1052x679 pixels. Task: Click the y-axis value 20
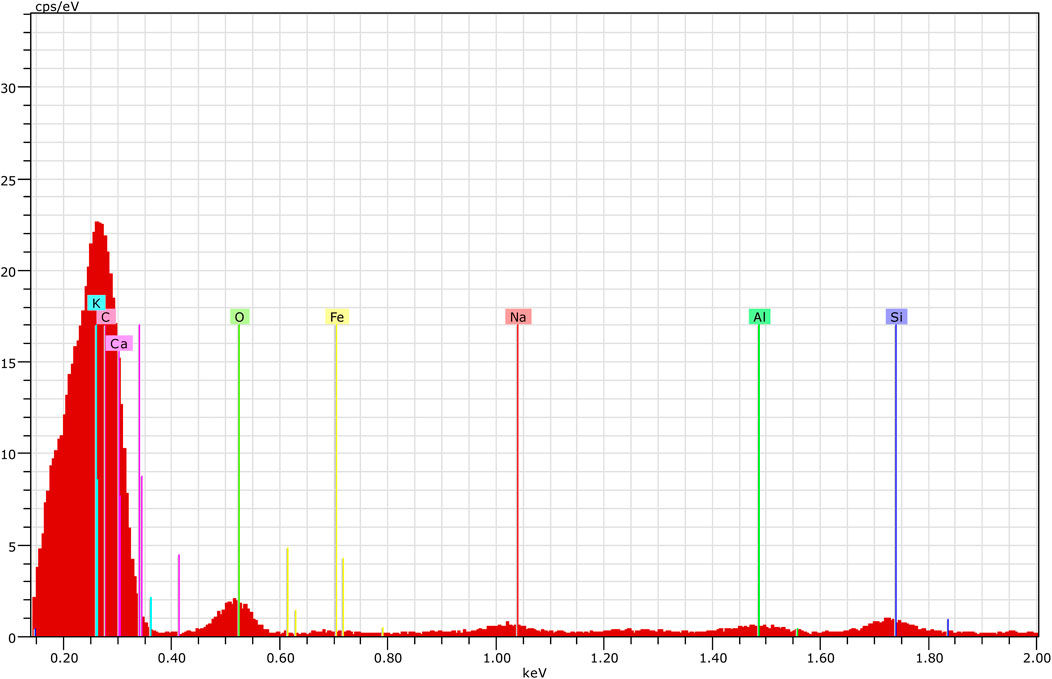[9, 271]
